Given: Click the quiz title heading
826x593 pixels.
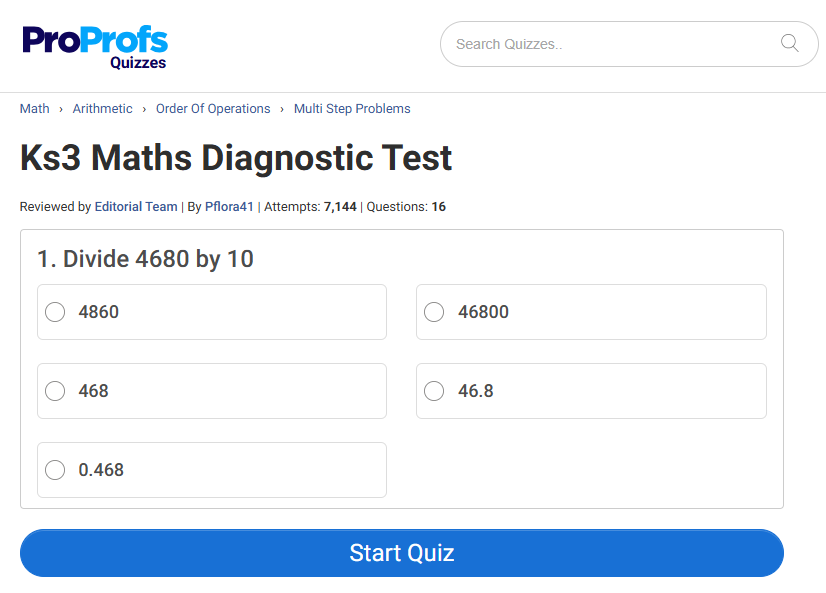Looking at the screenshot, I should tap(236, 158).
